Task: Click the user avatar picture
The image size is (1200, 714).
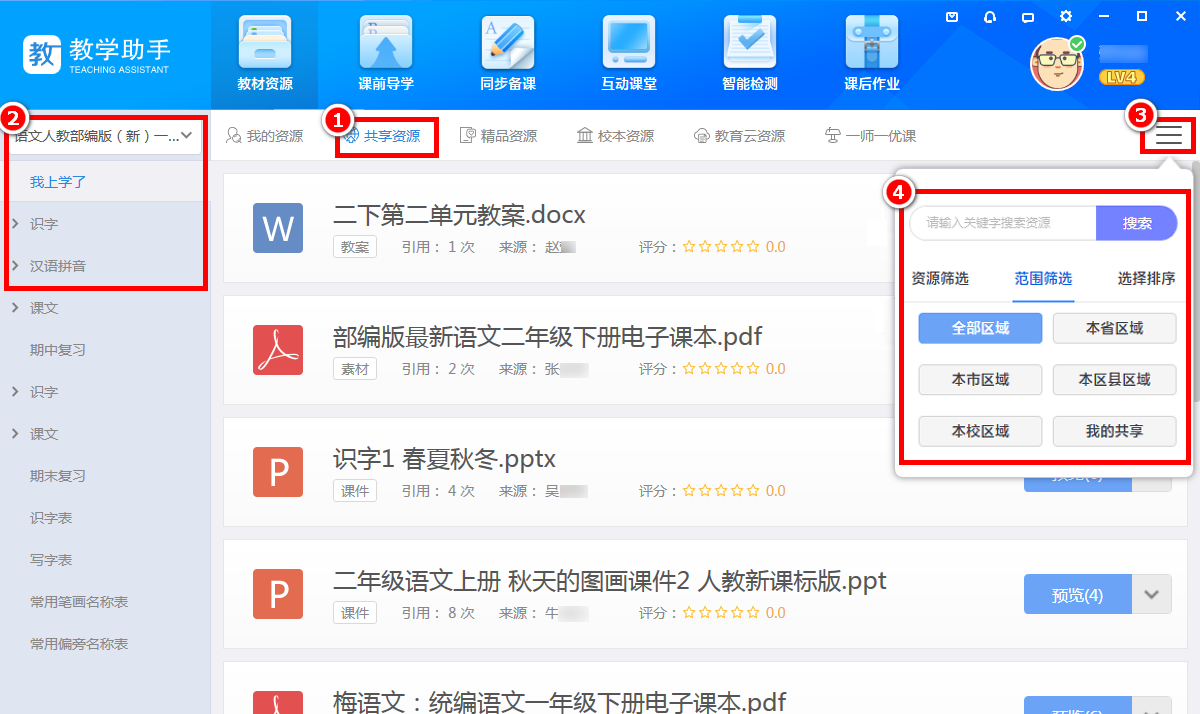Action: click(1057, 64)
